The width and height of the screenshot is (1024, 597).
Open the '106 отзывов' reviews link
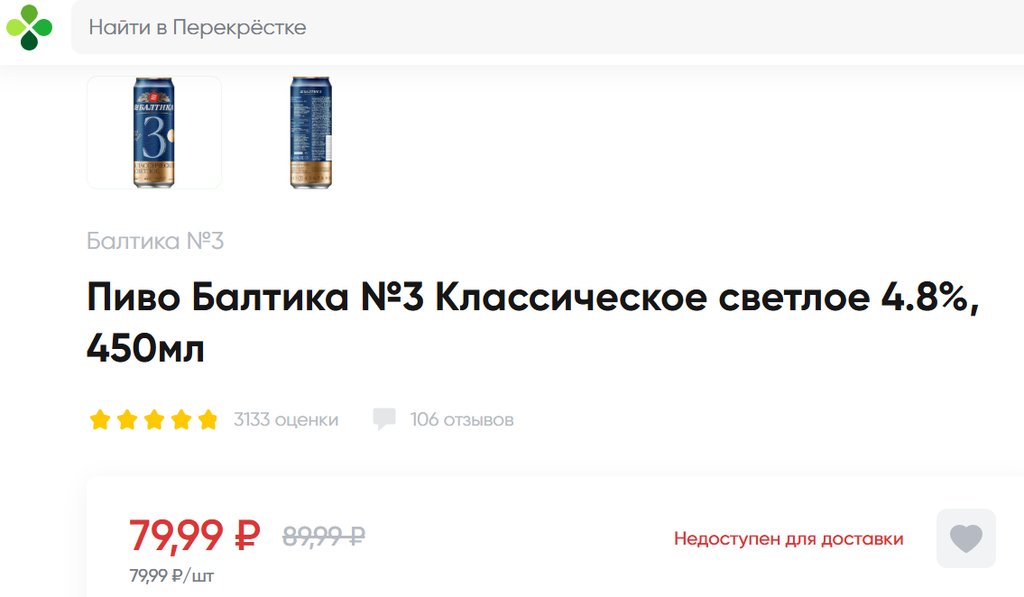coord(462,419)
